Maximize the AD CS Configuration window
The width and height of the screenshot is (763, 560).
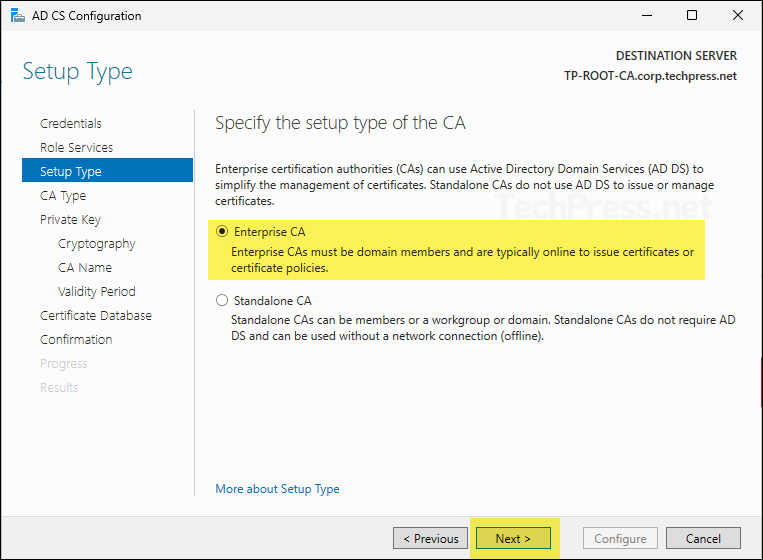click(x=691, y=16)
